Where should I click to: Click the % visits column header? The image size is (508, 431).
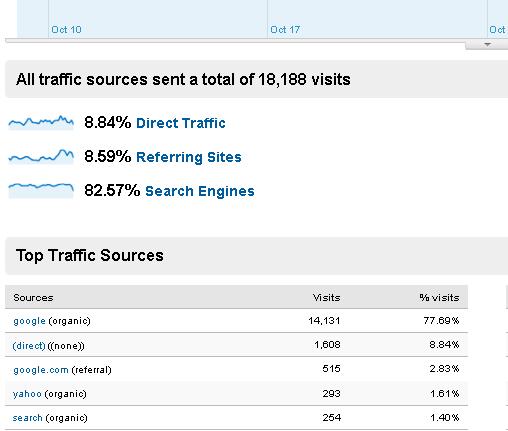(439, 297)
